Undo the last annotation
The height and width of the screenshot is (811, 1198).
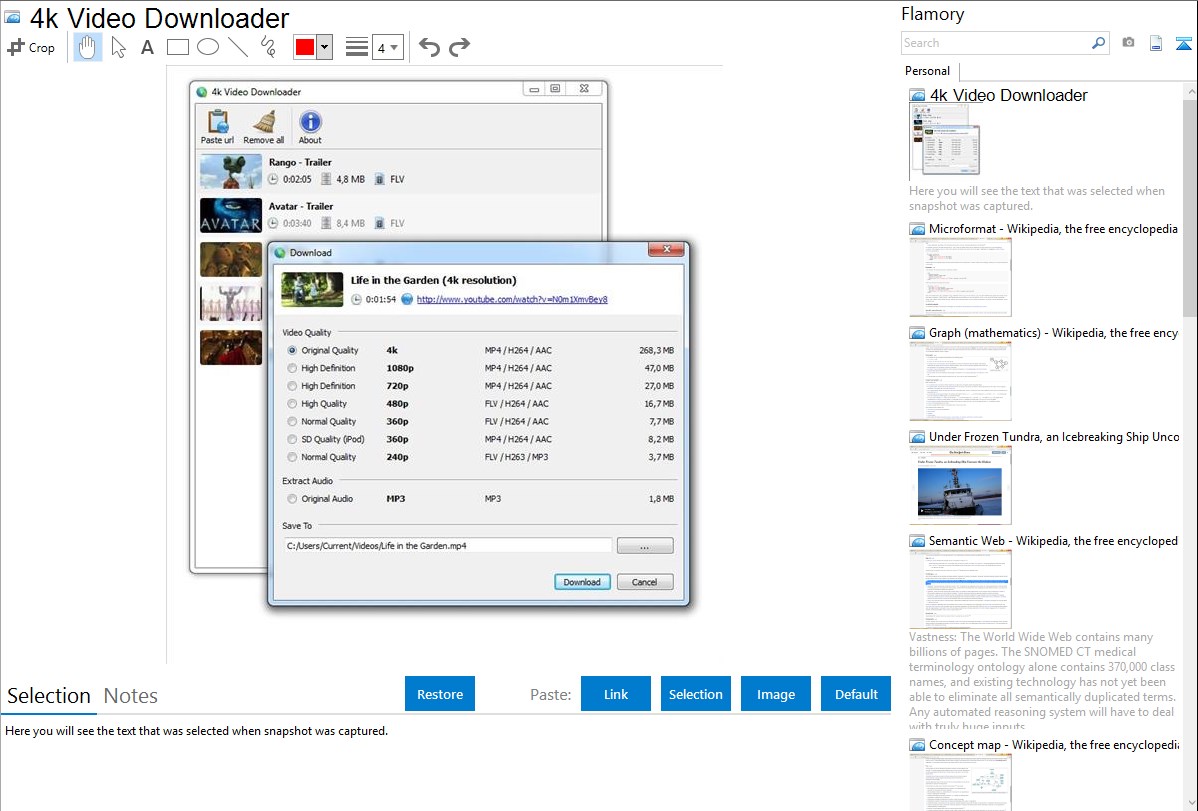[x=429, y=47]
